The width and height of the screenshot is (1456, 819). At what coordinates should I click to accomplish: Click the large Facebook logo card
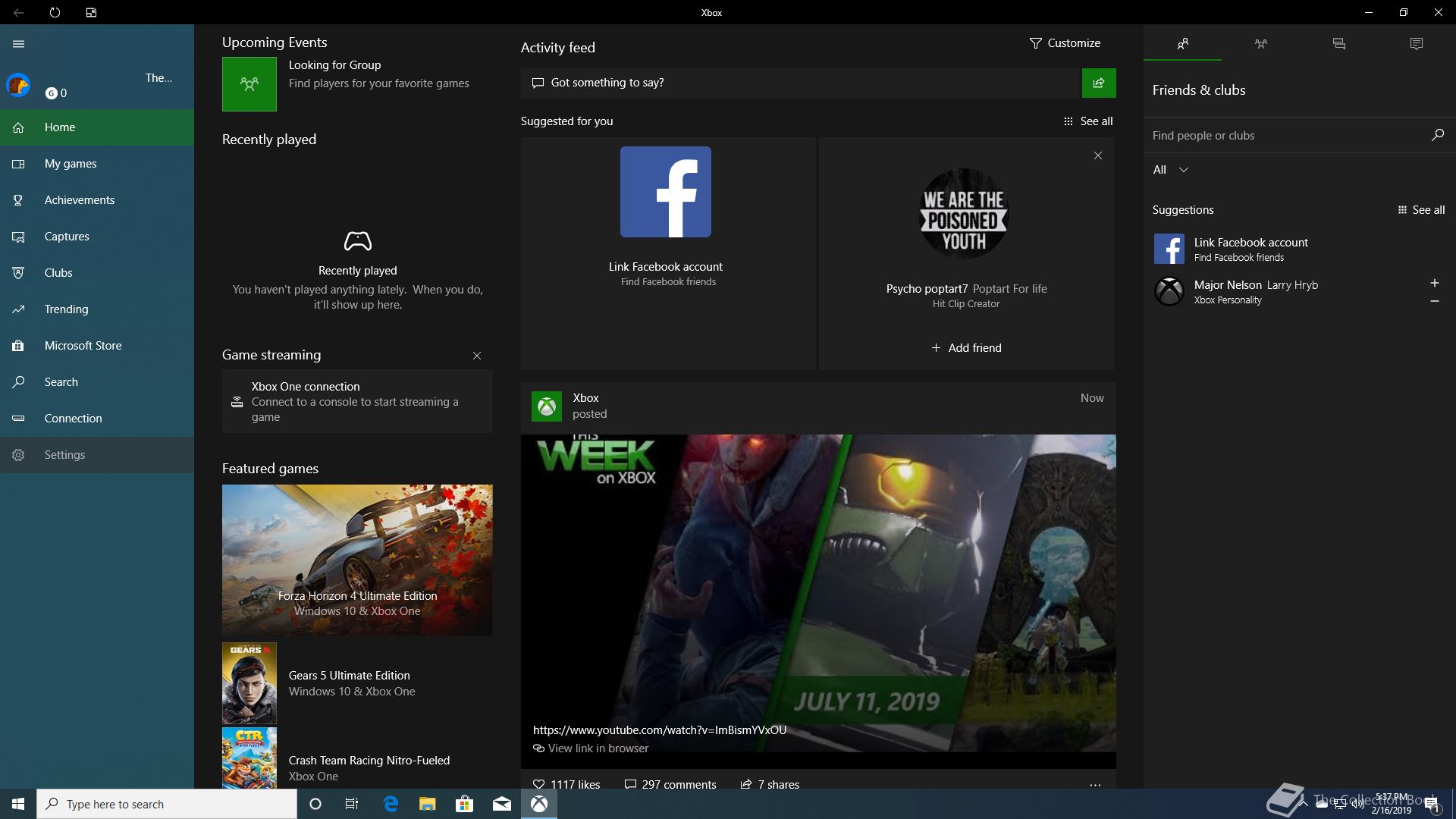[666, 192]
